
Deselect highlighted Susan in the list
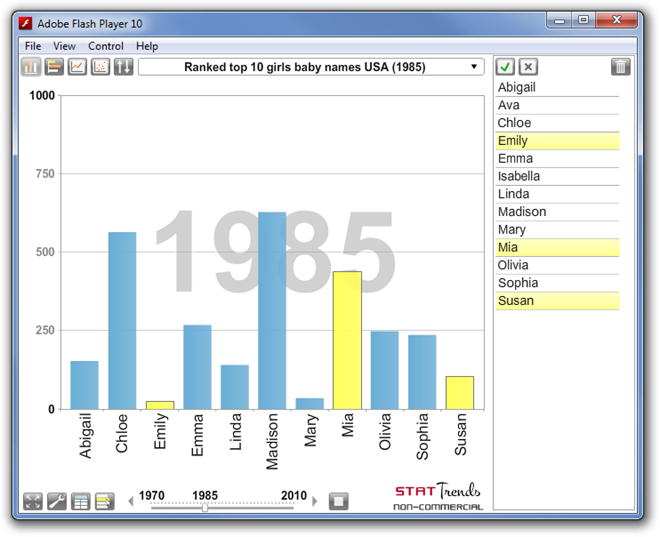coord(557,301)
